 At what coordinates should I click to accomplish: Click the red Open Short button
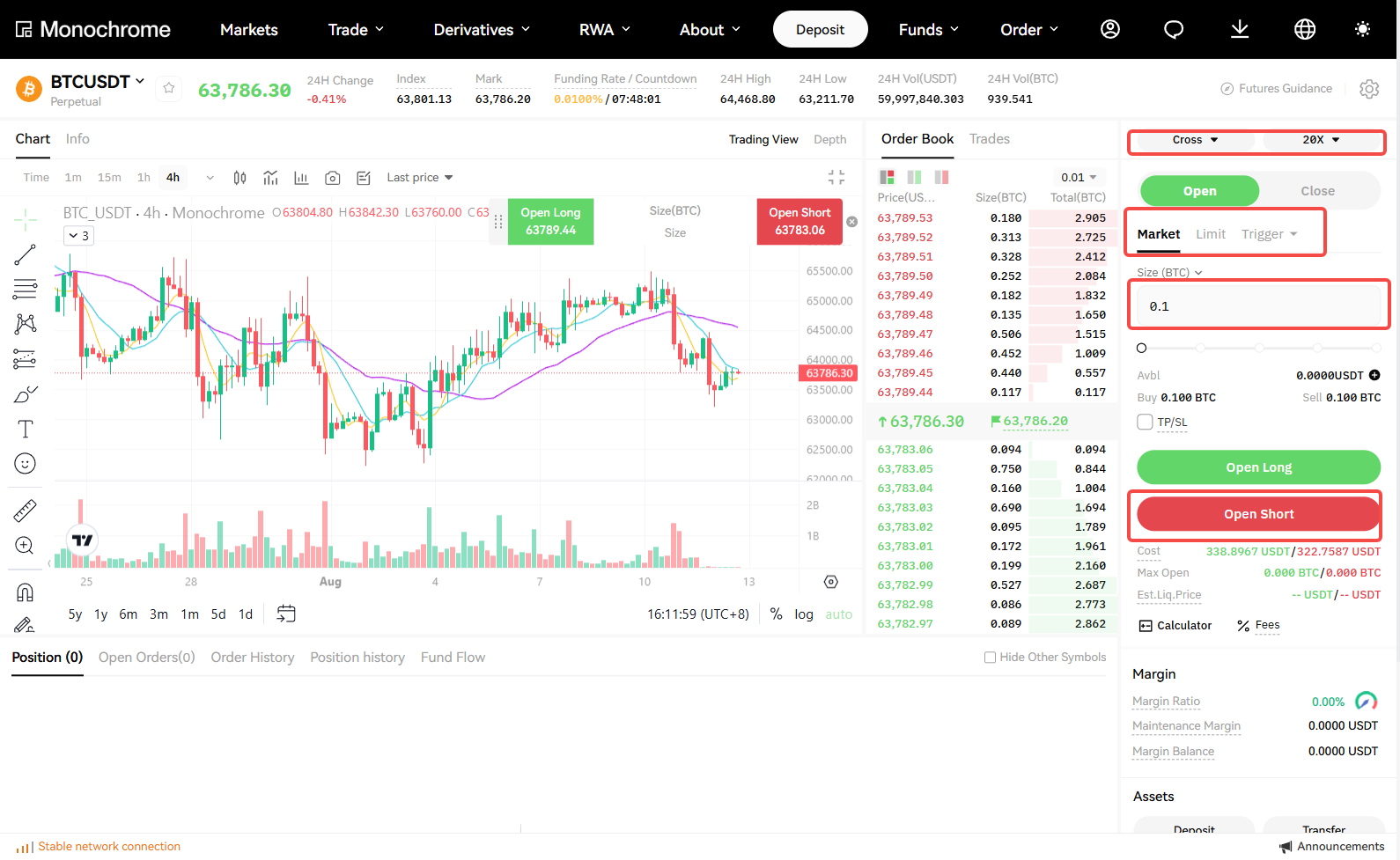(x=1258, y=514)
